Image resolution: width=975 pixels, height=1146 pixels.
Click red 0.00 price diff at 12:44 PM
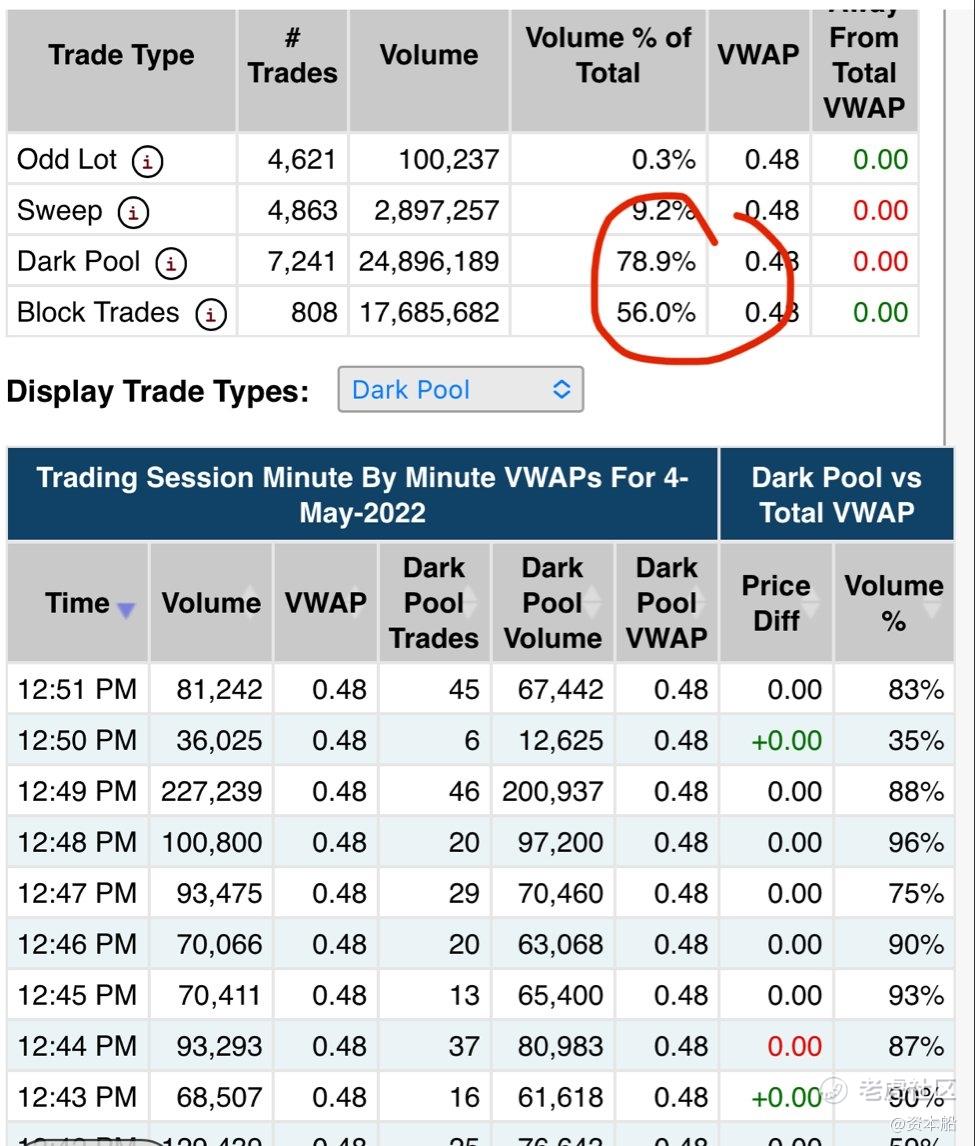tap(794, 1046)
